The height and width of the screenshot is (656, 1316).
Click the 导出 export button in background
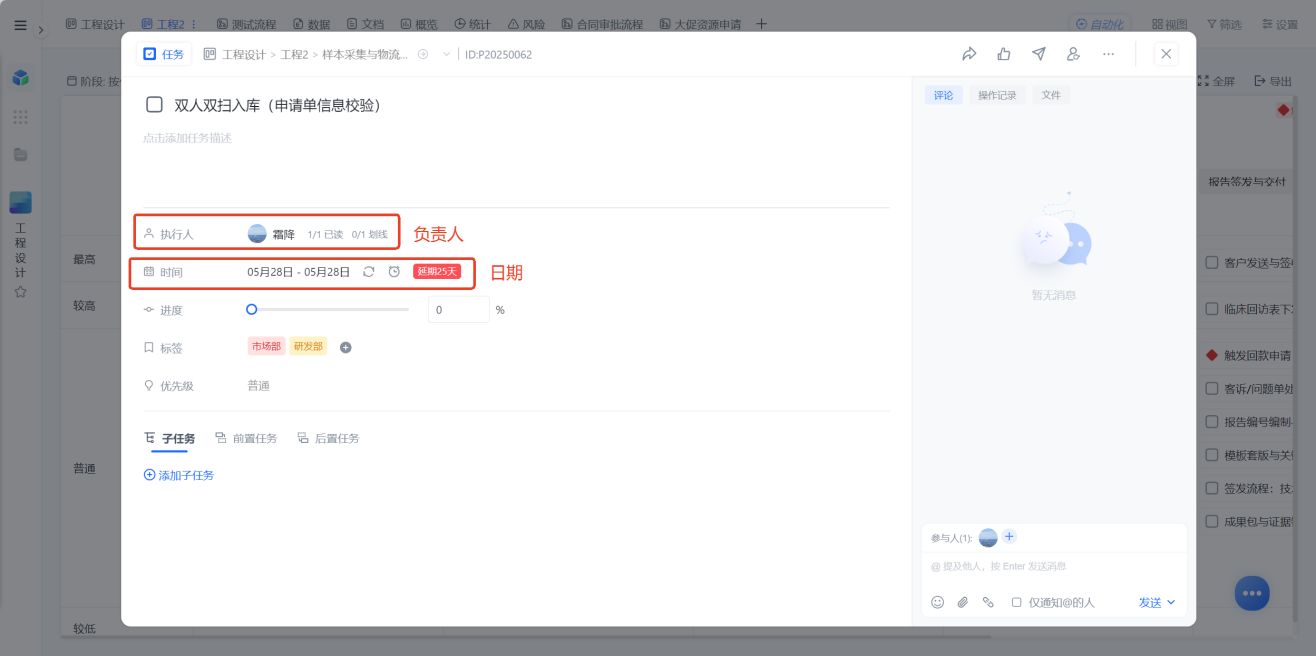pos(1272,81)
